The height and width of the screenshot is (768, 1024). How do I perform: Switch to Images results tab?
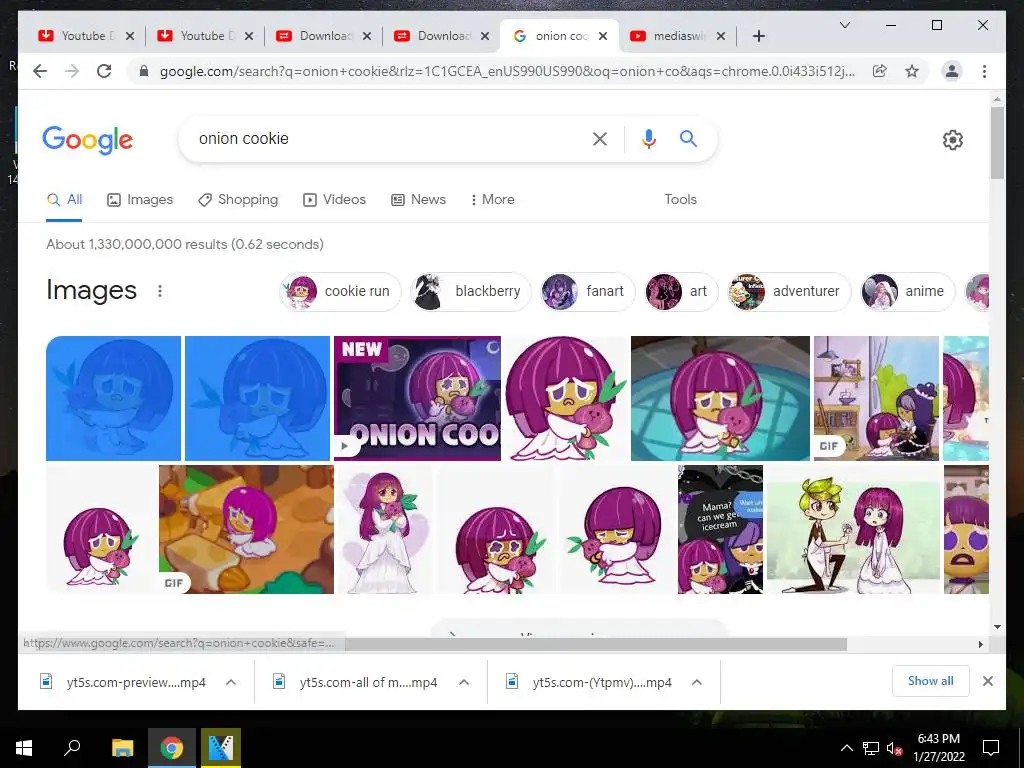(x=140, y=199)
